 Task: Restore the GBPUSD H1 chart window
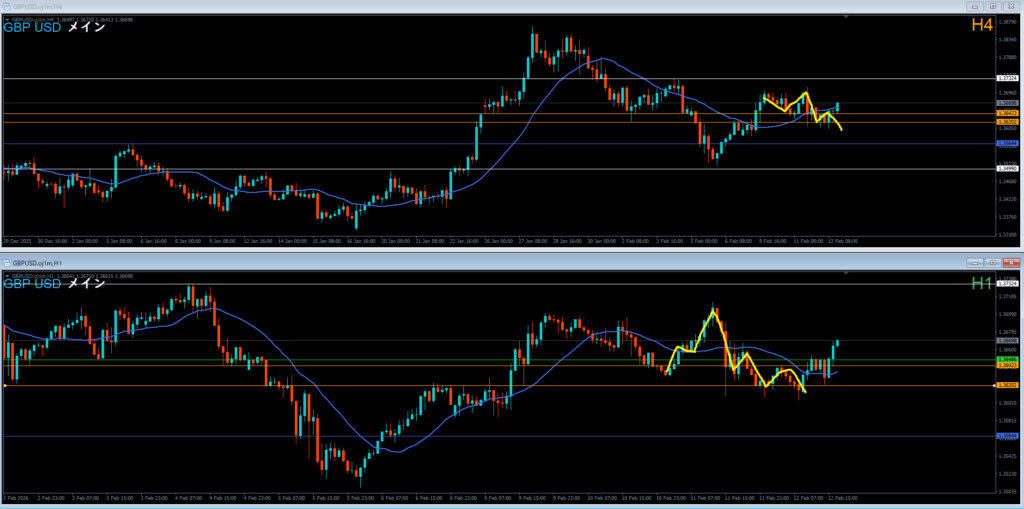[x=993, y=262]
